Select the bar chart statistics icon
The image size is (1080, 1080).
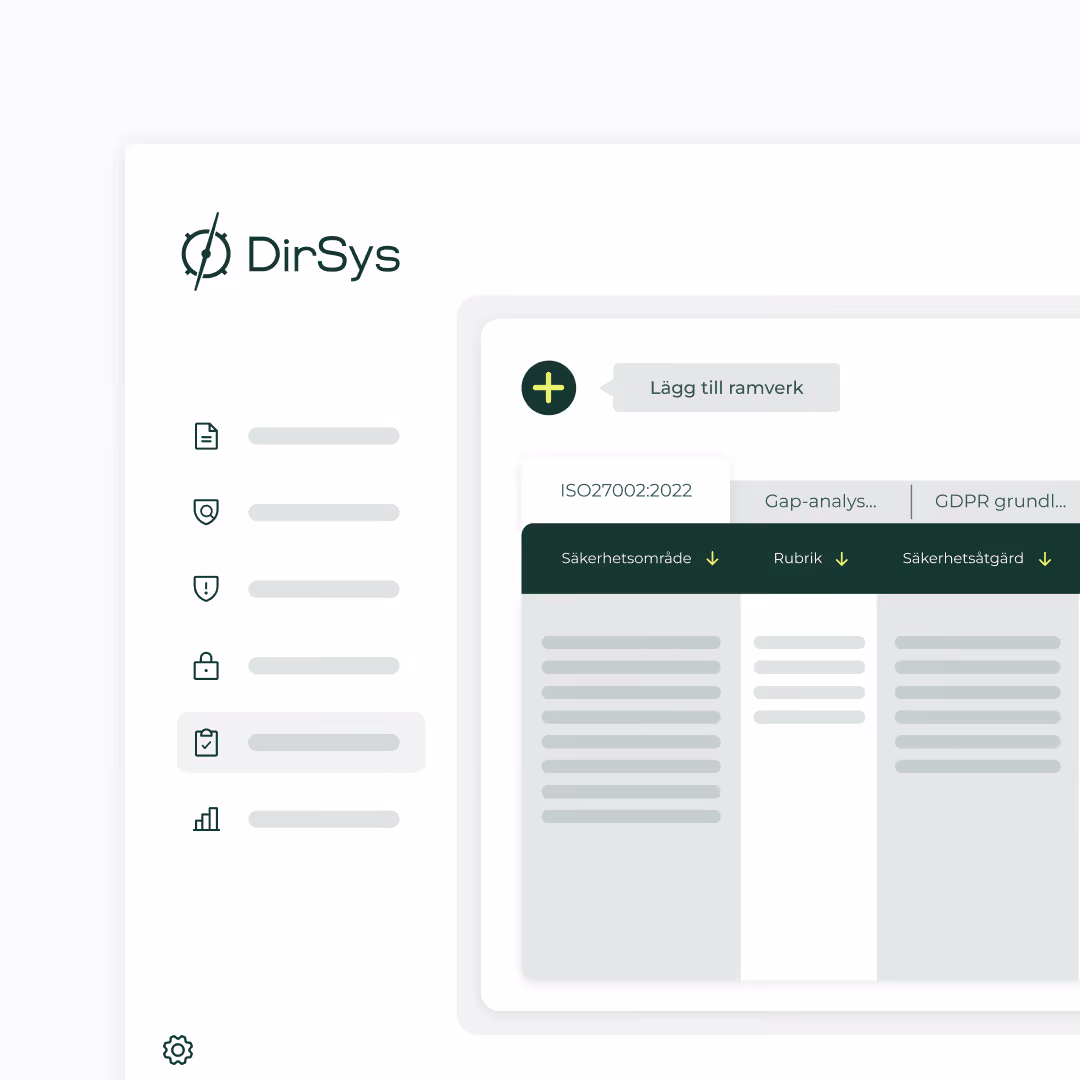(x=206, y=819)
